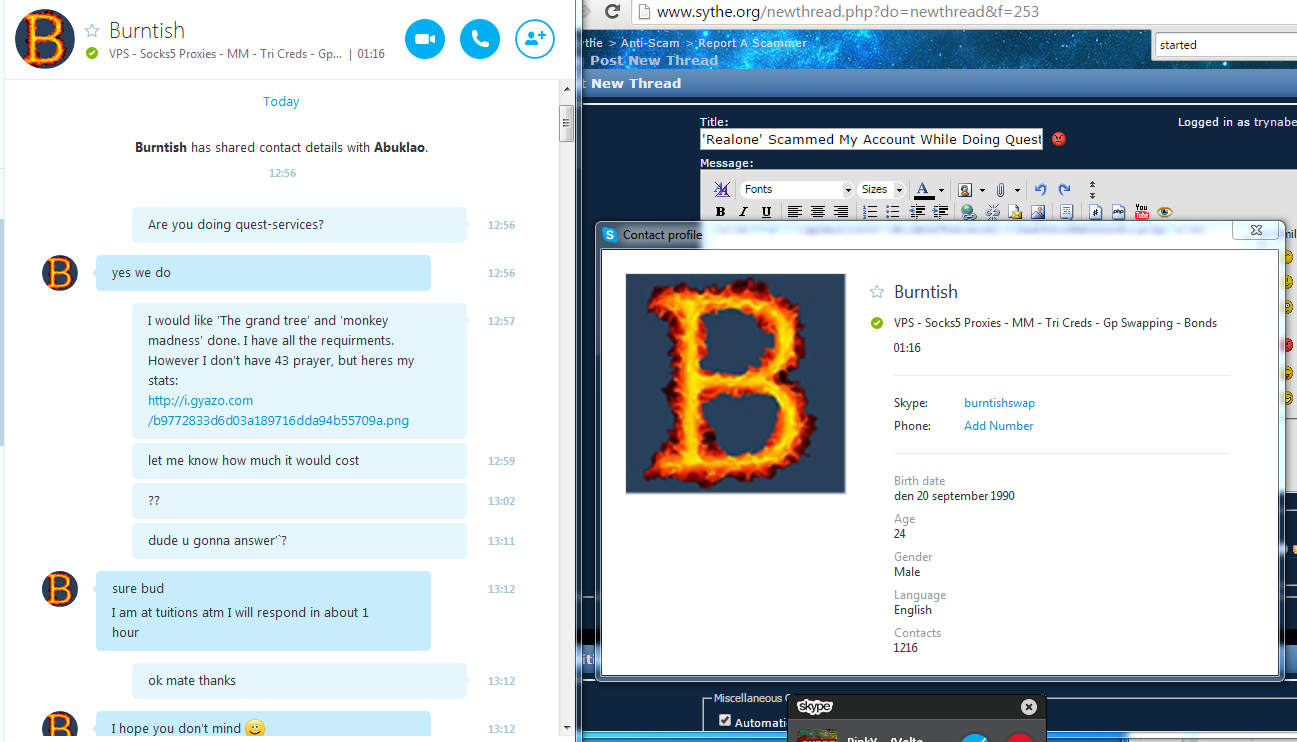Screen dimensions: 1297x742
Task: Click the Remove Link icon
Action: click(x=992, y=212)
